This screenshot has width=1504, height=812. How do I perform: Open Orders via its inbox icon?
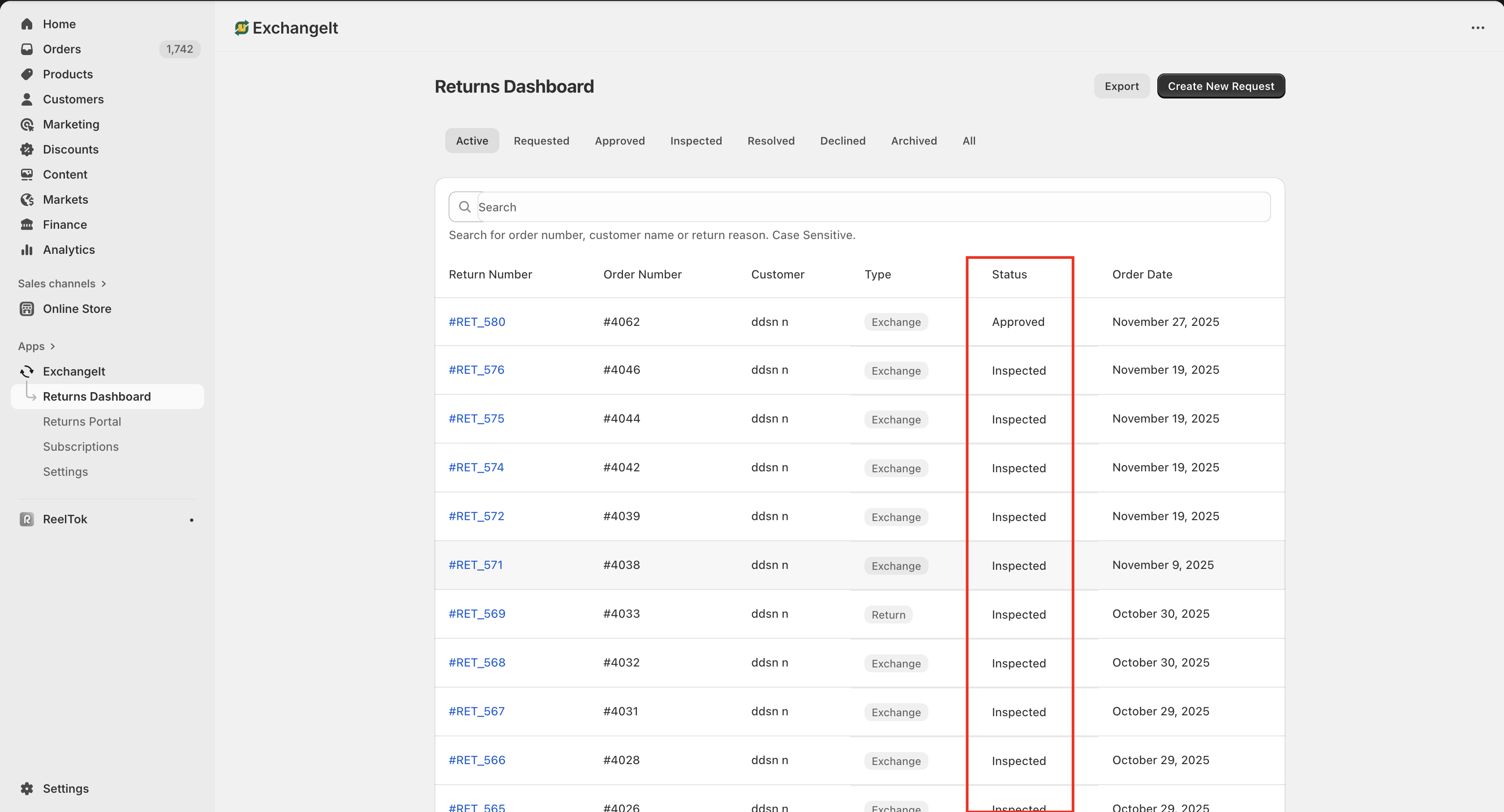coord(27,49)
